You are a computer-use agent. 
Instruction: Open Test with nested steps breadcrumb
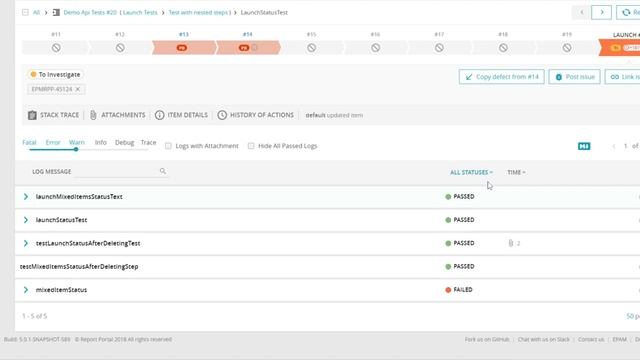click(198, 12)
